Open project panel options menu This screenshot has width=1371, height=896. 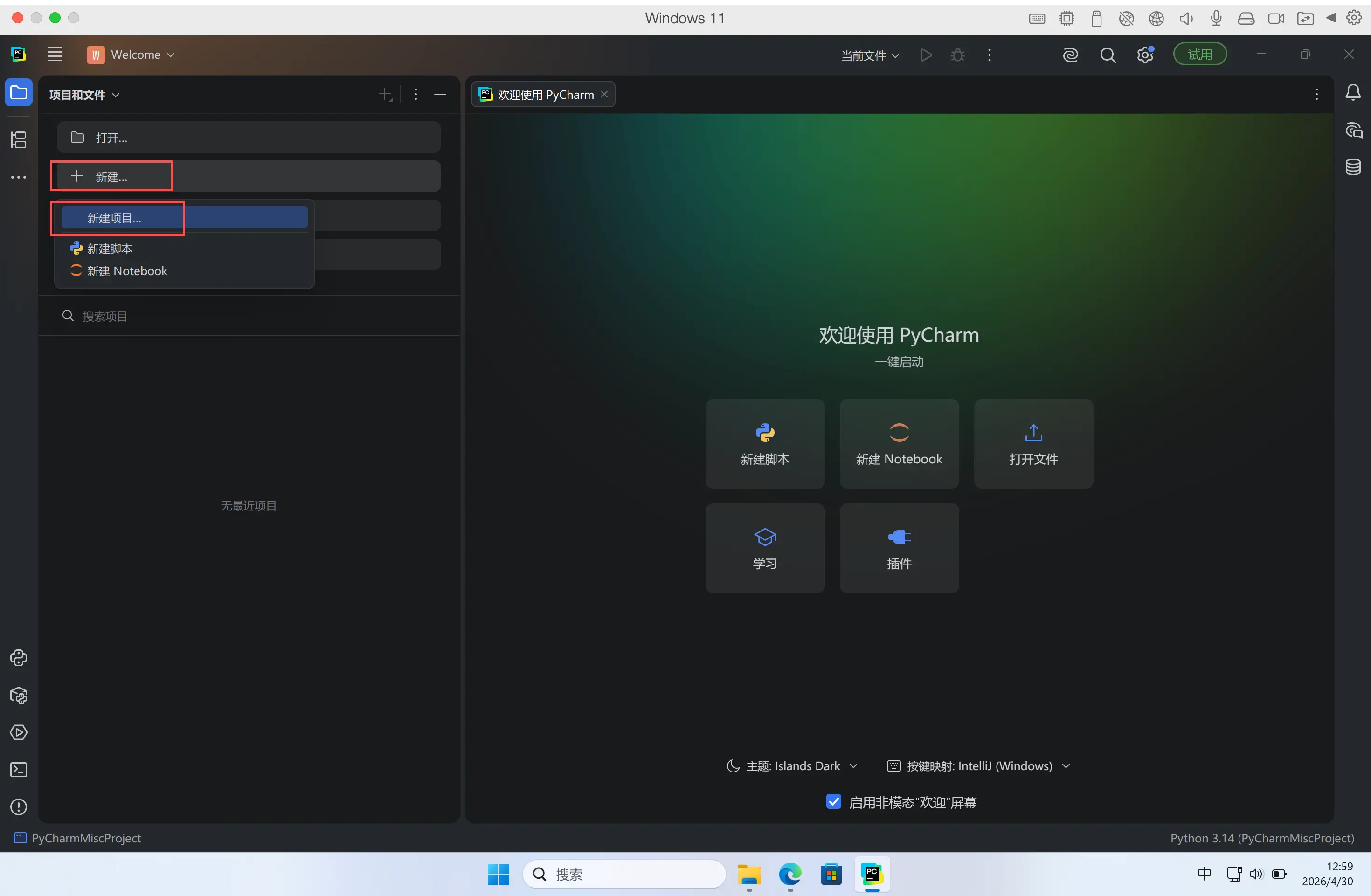coord(416,95)
